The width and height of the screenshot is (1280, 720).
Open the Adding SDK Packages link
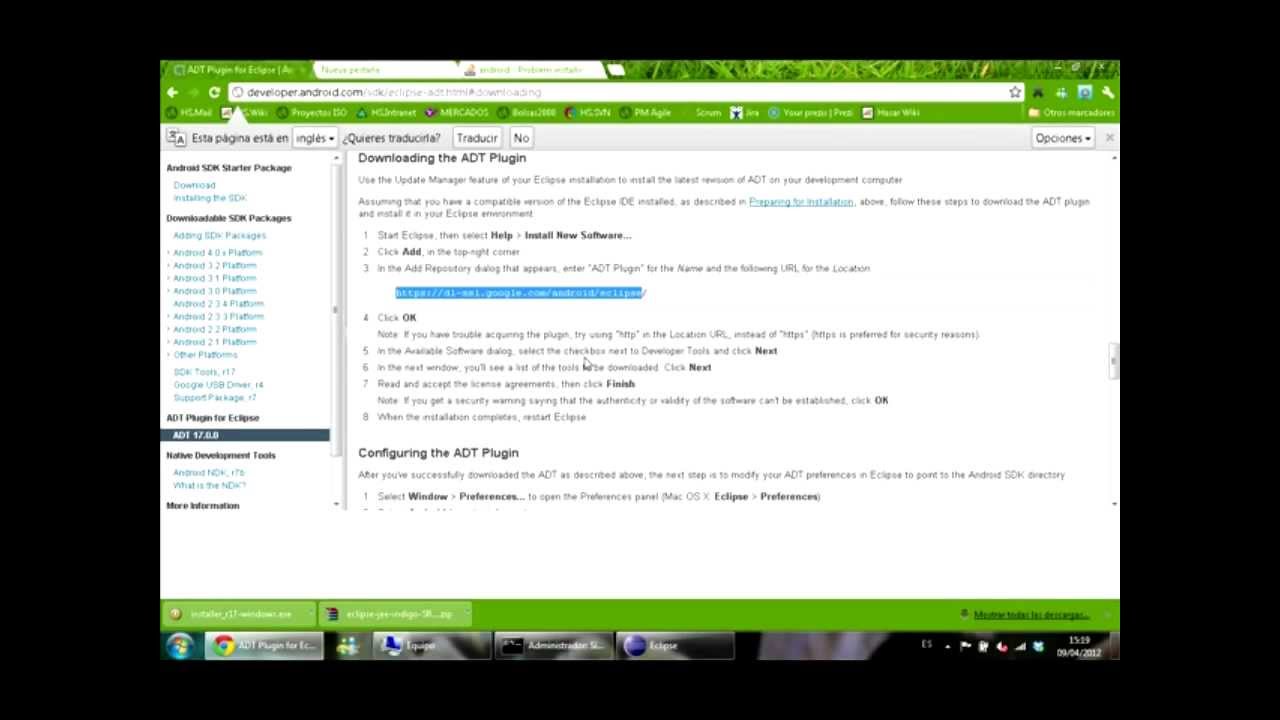point(219,236)
